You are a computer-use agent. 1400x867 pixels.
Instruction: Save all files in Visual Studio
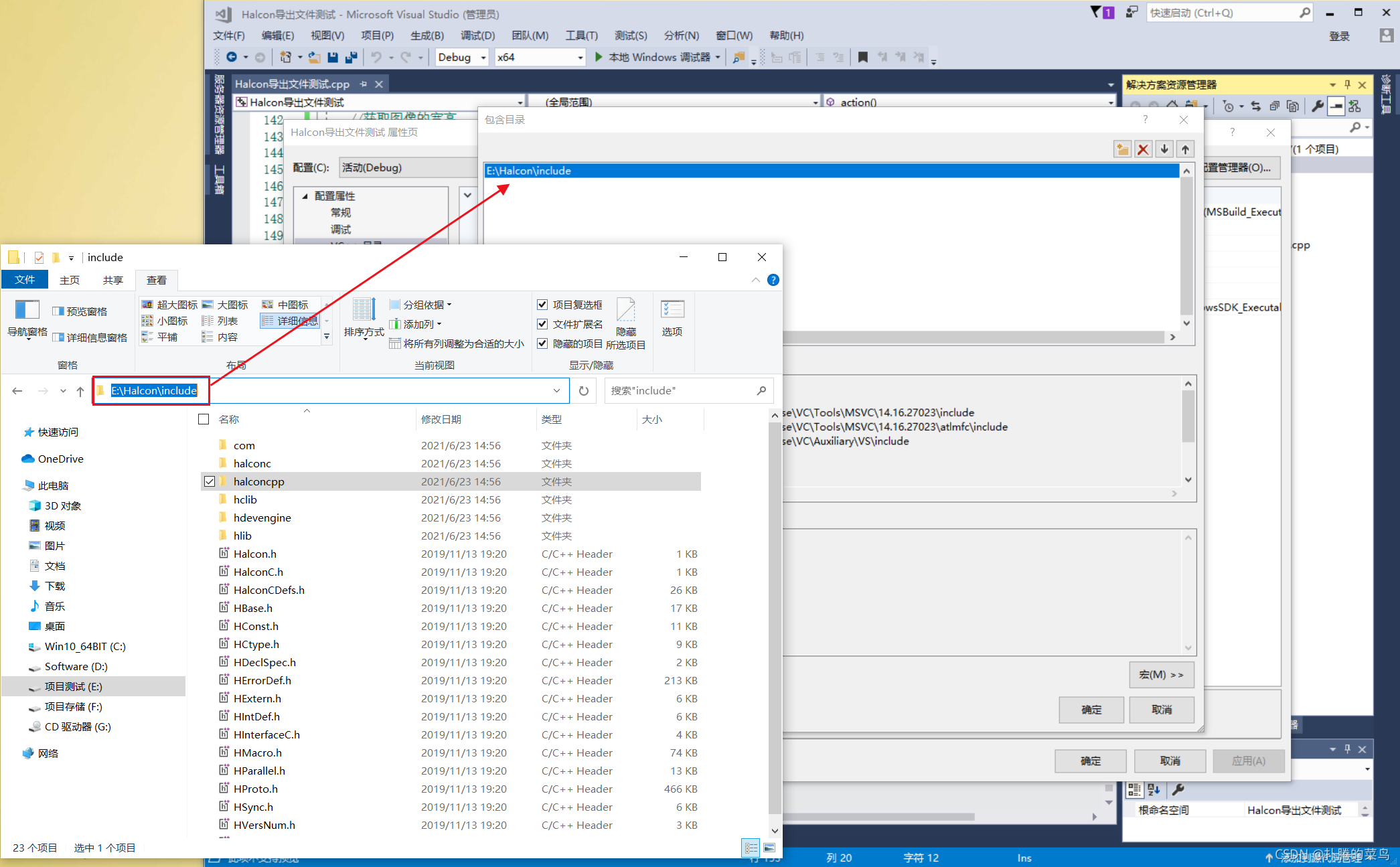(351, 58)
